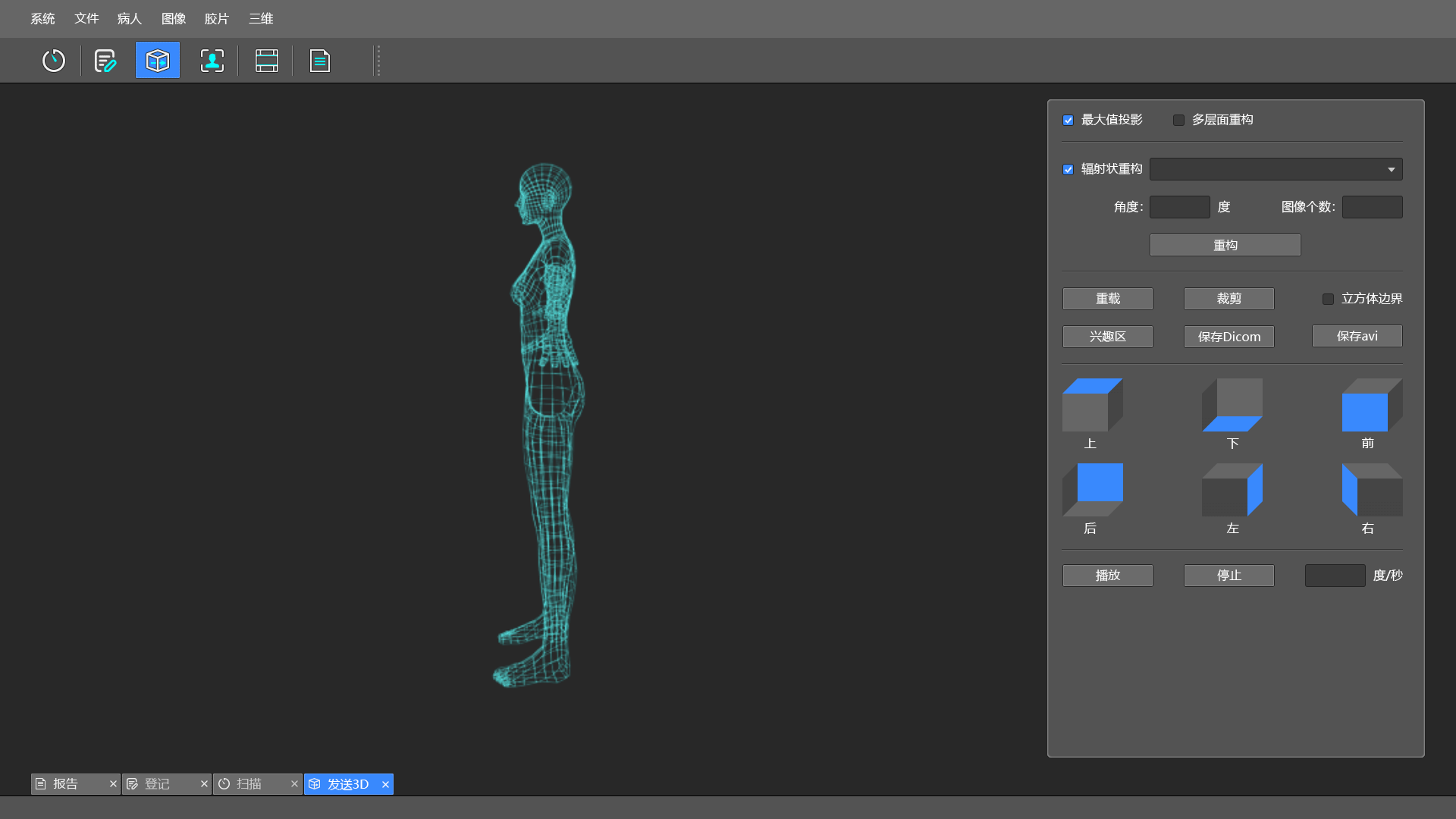Select the left (左) cube view
Image resolution: width=1456 pixels, height=819 pixels.
1232,490
